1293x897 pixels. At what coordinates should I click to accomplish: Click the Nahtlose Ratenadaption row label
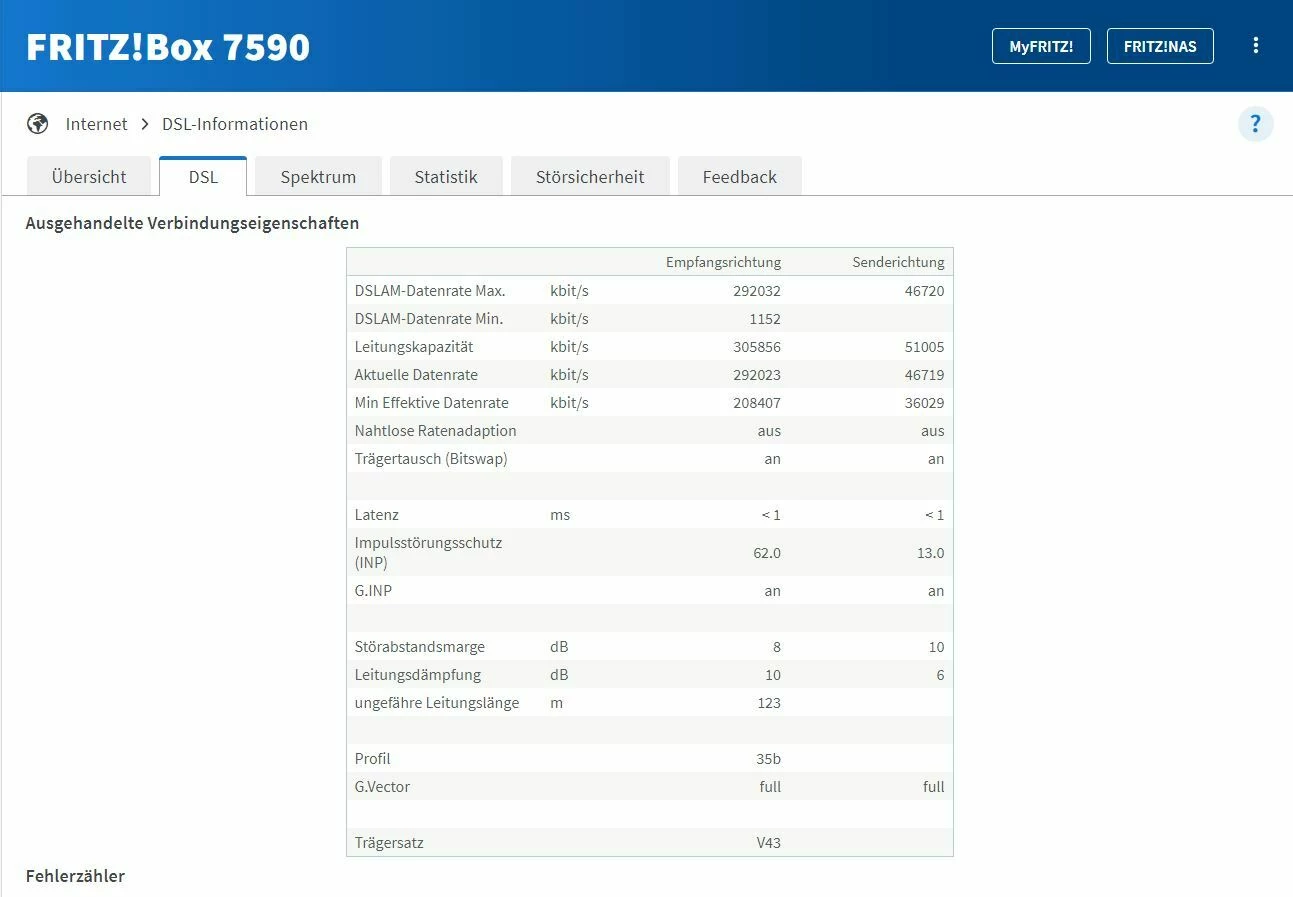pyautogui.click(x=436, y=431)
